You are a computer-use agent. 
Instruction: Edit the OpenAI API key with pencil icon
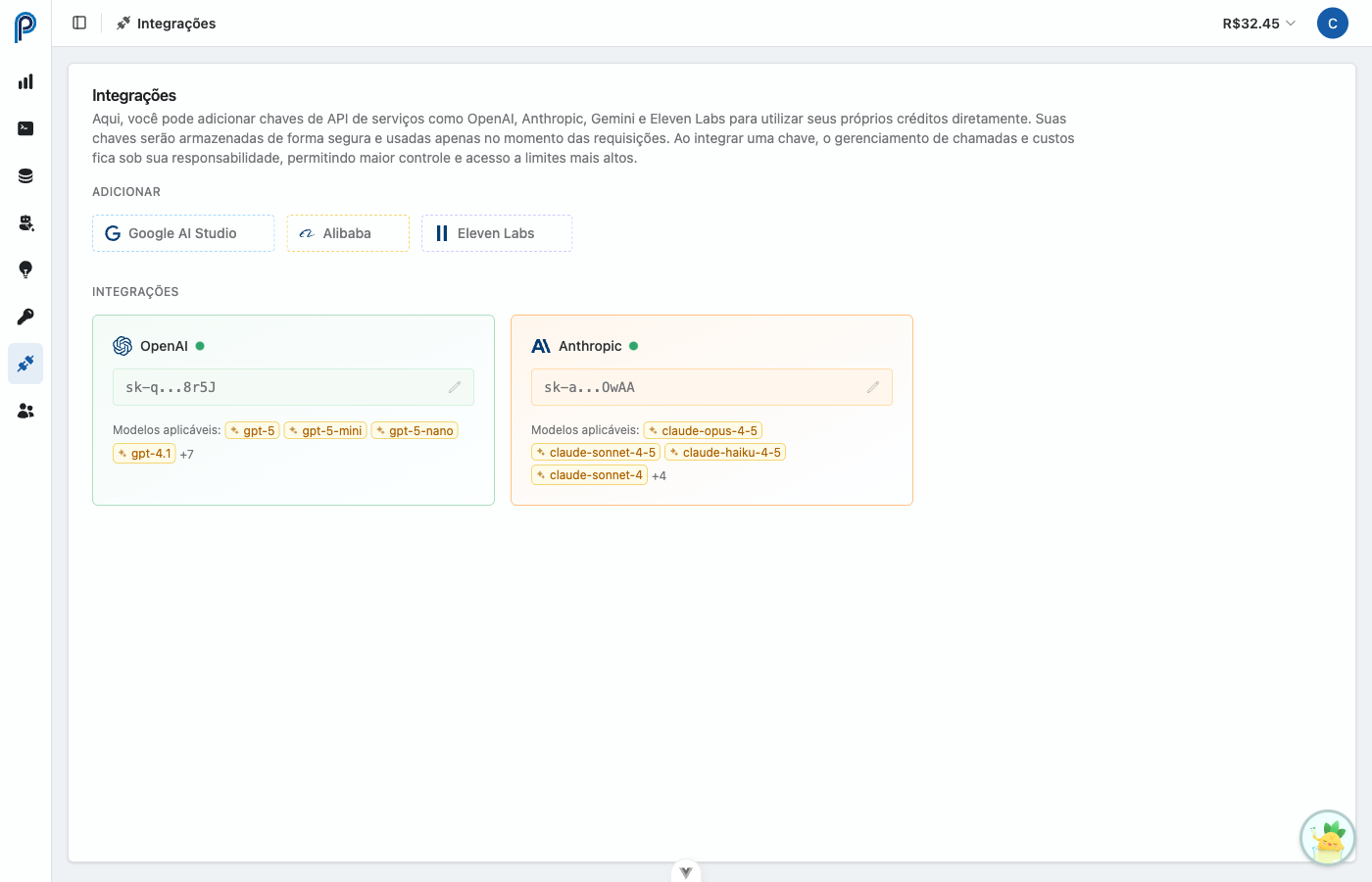click(455, 387)
